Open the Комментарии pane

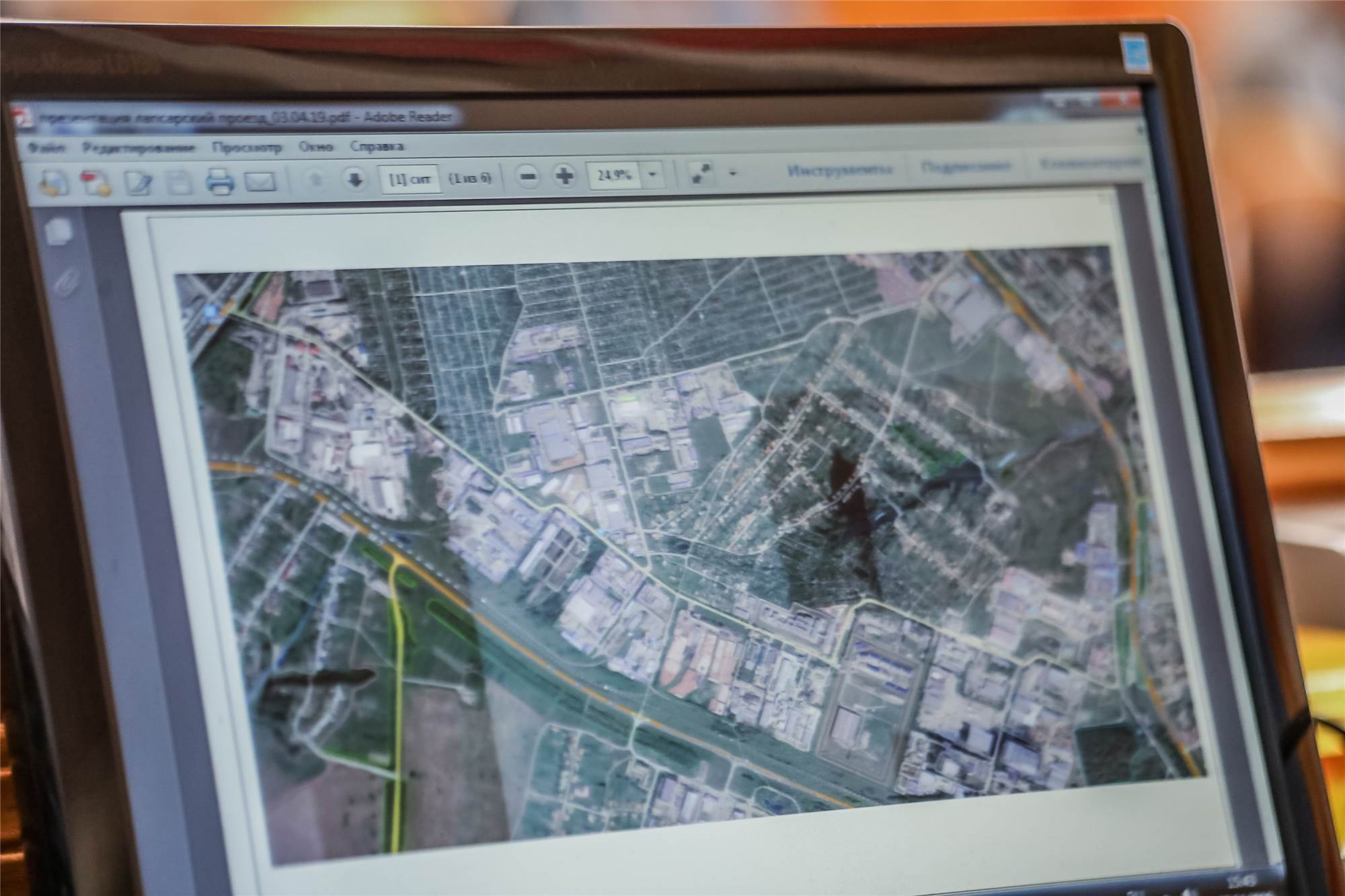click(1089, 163)
